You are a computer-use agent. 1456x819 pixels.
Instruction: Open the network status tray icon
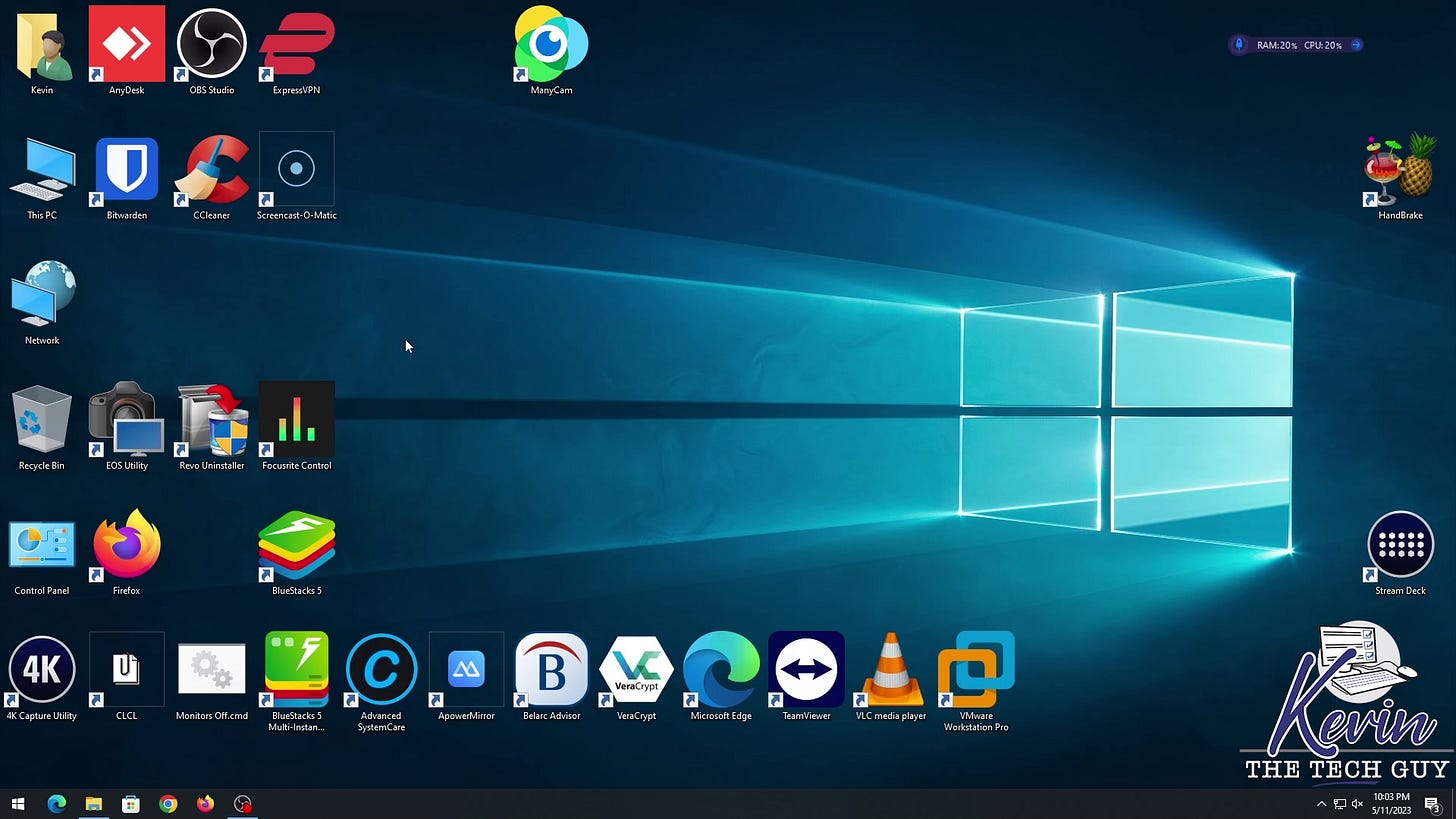(x=1339, y=804)
